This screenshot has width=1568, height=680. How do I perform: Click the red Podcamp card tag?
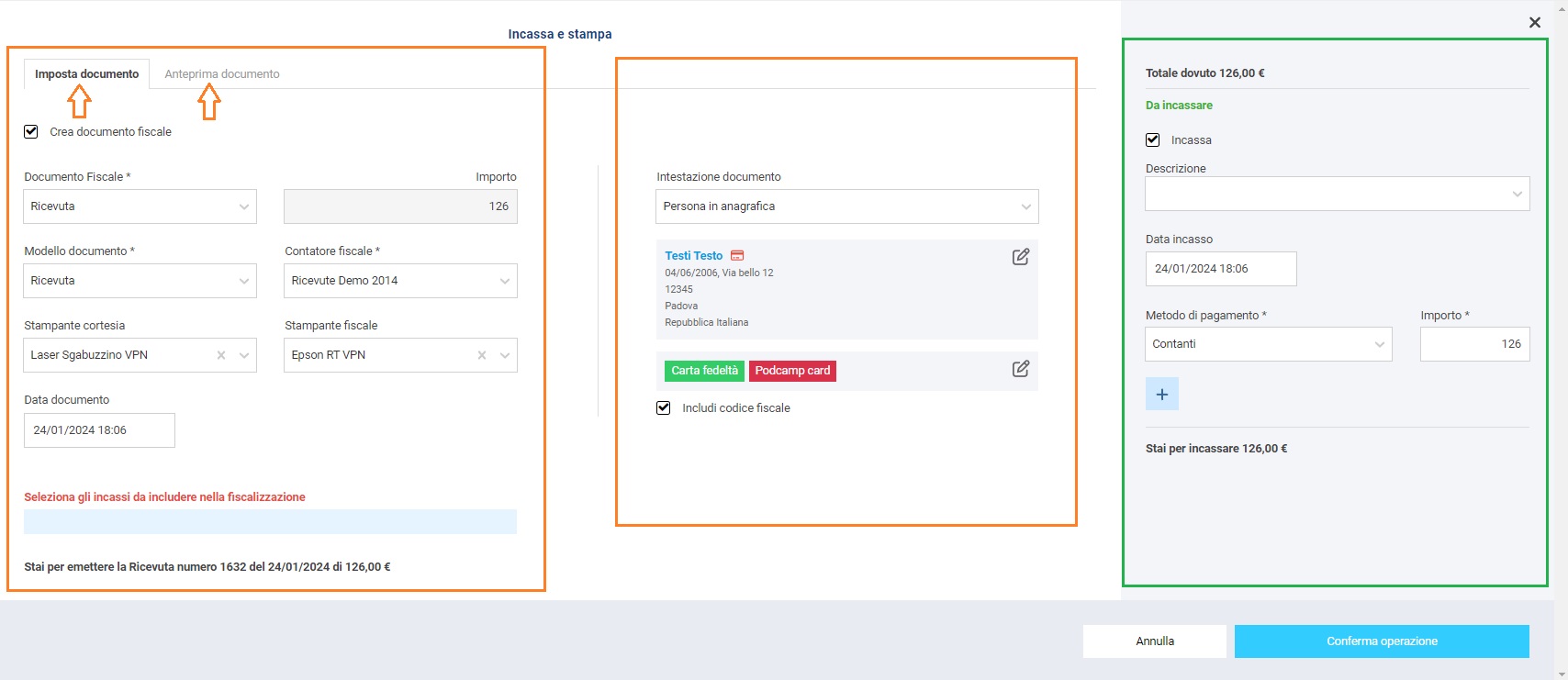(792, 371)
